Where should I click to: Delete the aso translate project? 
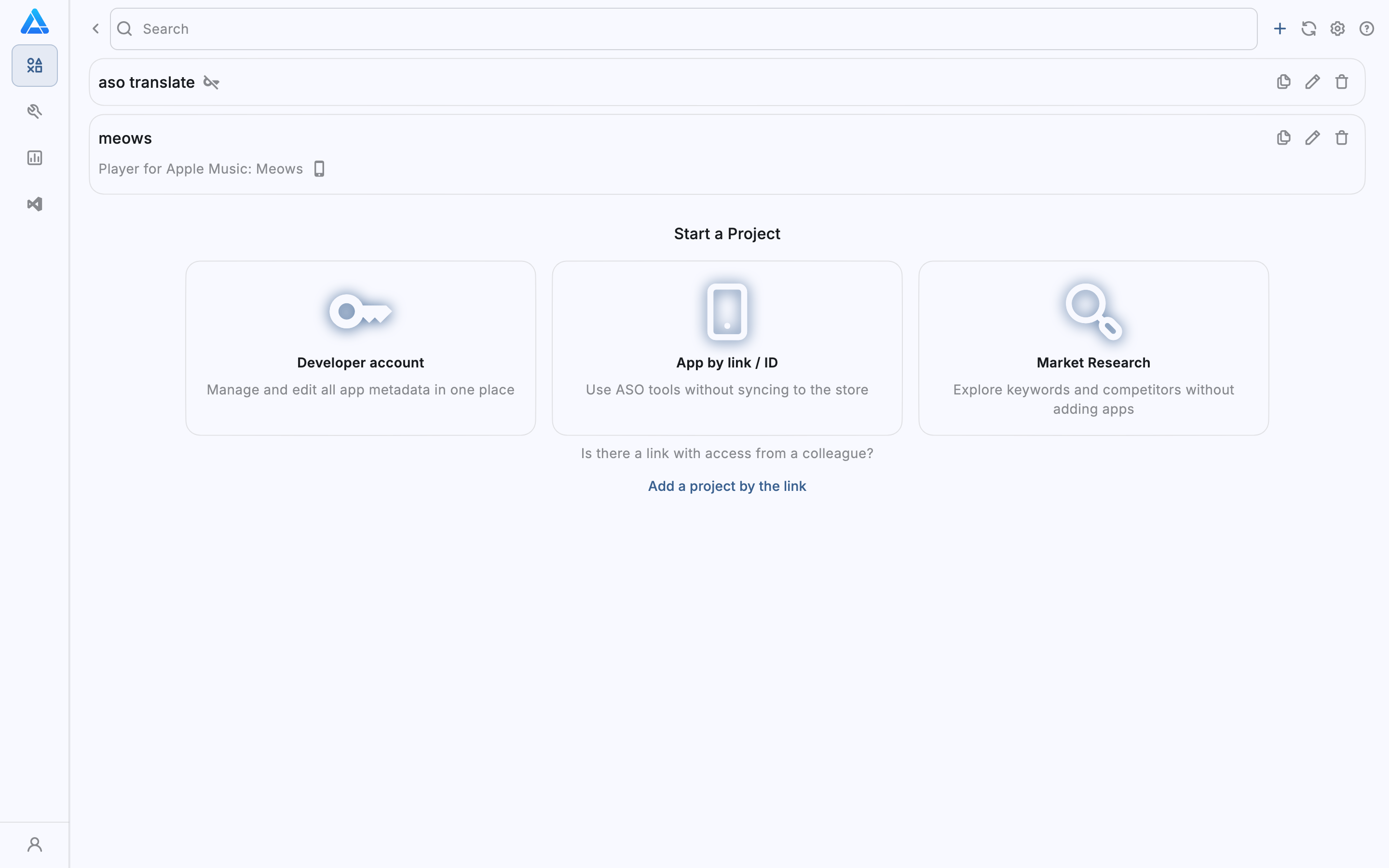(x=1341, y=82)
